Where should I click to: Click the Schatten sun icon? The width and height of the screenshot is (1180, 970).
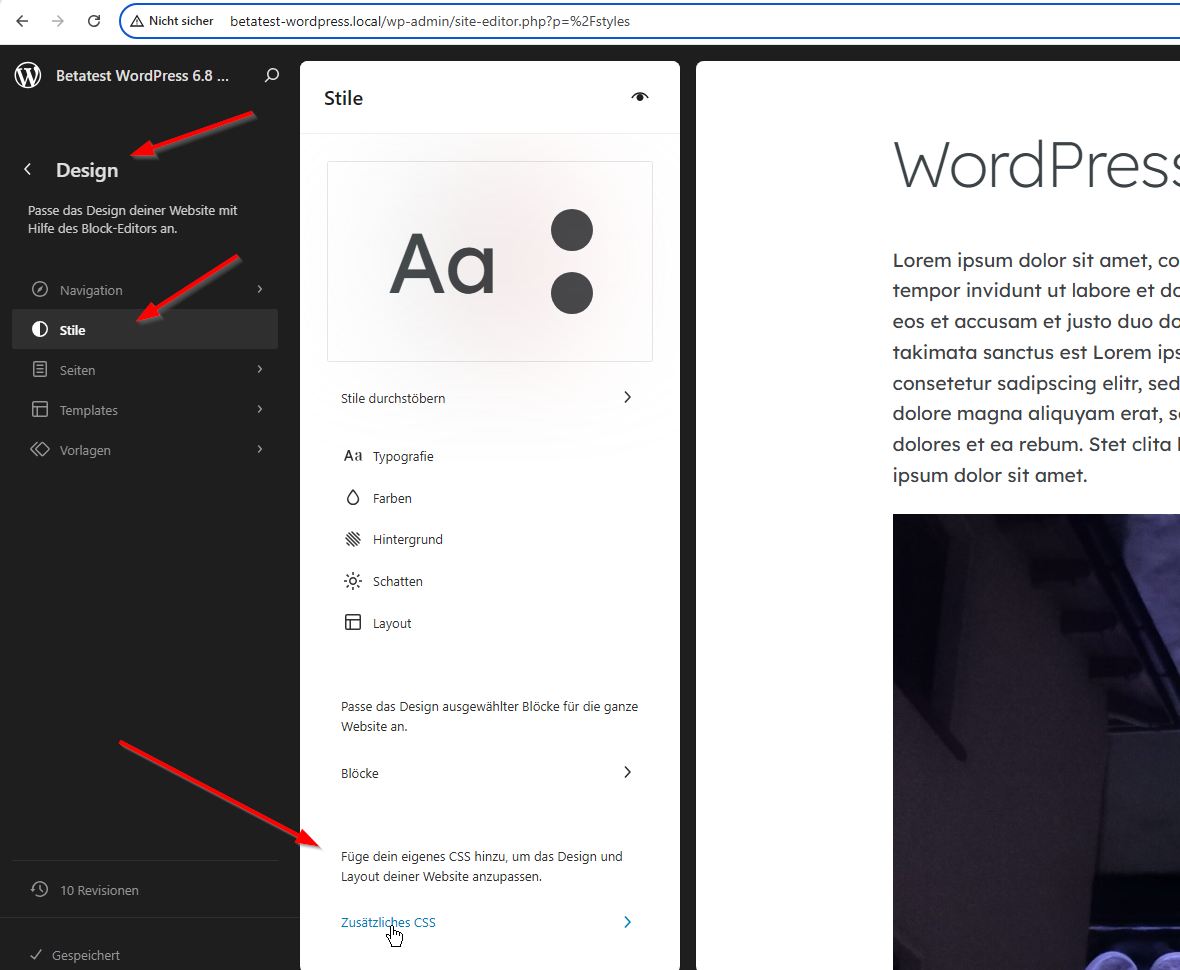click(x=353, y=581)
